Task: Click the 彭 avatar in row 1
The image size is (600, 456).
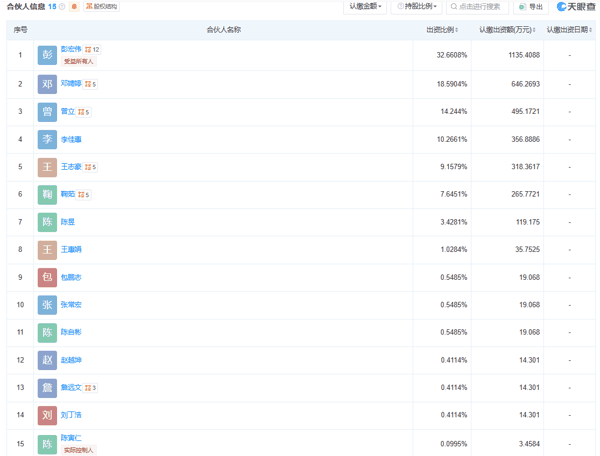Action: [47, 55]
